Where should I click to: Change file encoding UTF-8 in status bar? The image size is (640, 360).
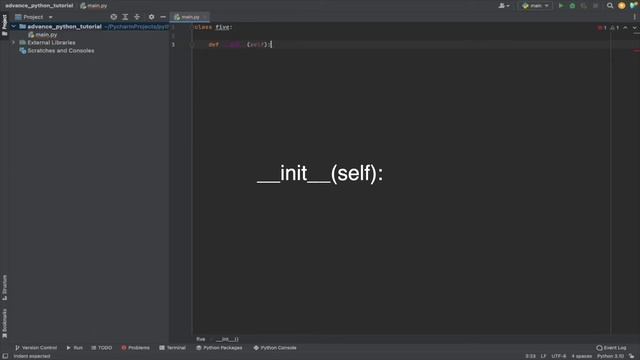click(559, 356)
